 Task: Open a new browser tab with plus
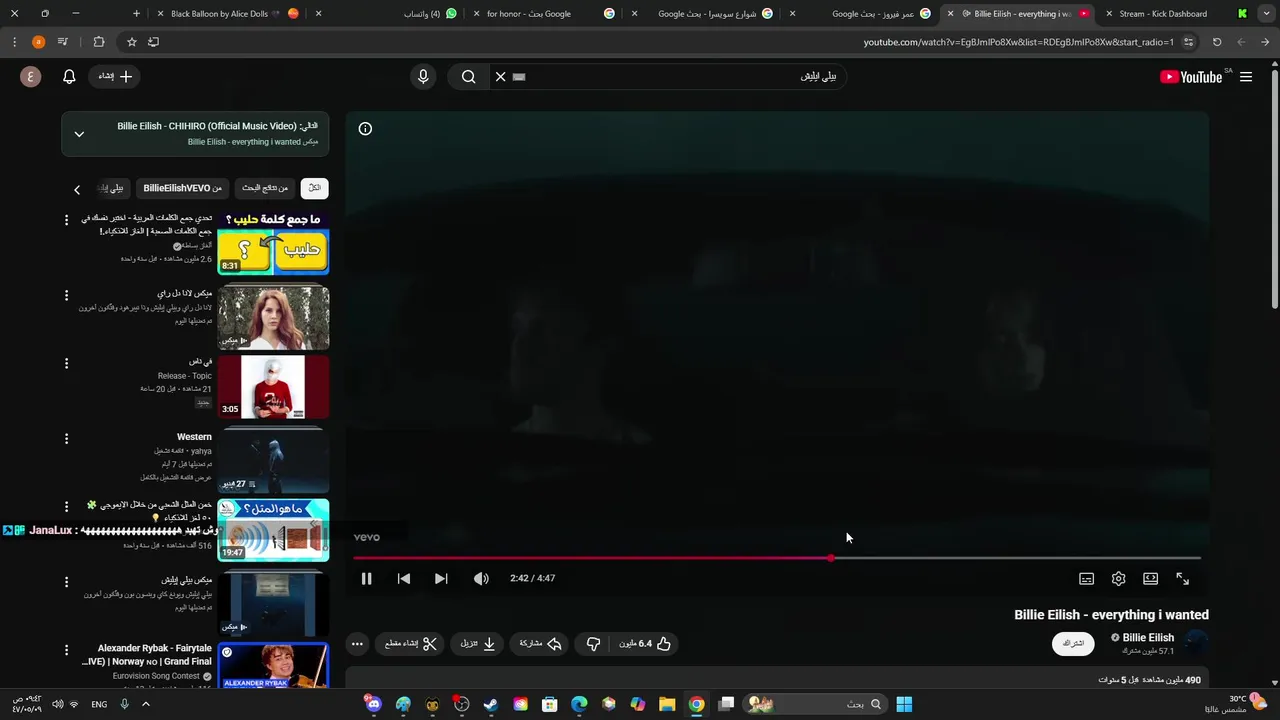137,14
